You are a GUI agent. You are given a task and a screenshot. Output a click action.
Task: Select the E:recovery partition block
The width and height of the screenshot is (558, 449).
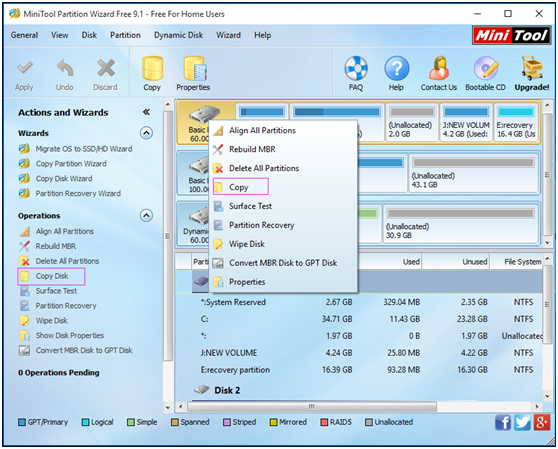[x=516, y=123]
